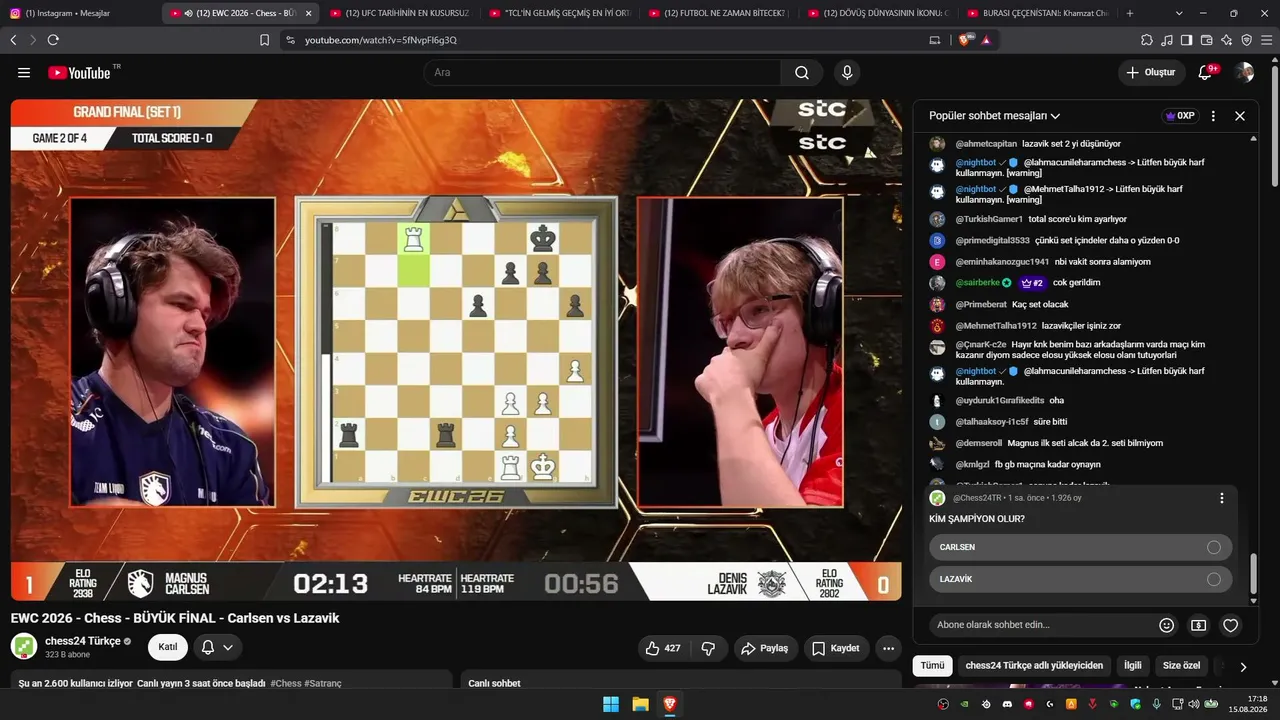1280x720 pixels.
Task: Dislike the video with thumbs down
Action: coord(708,648)
